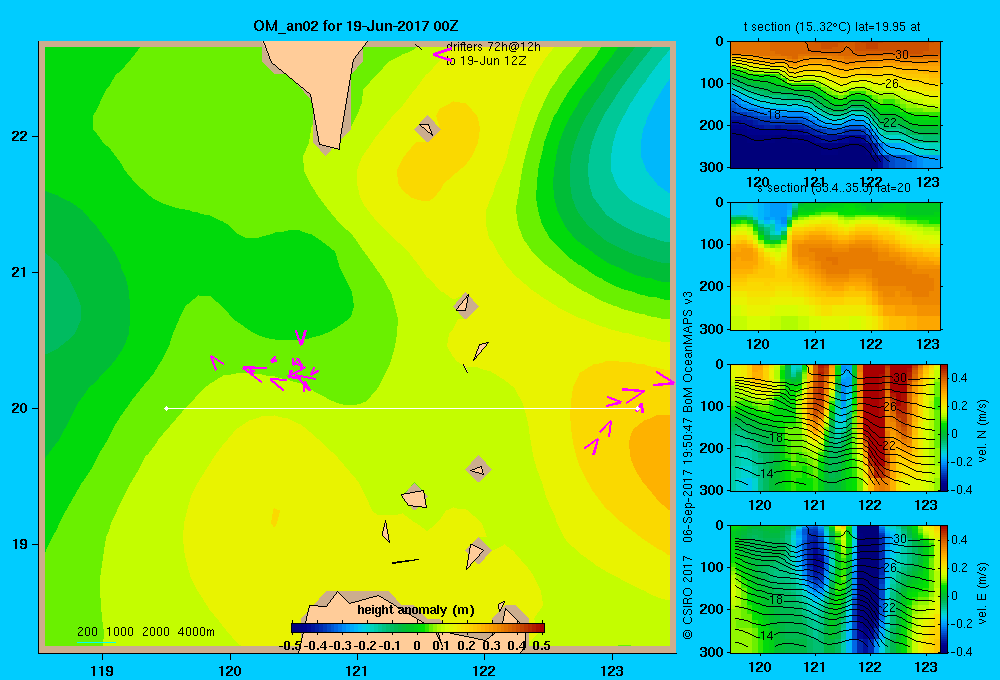Image resolution: width=1000 pixels, height=680 pixels.
Task: Click the "200 1000 2000 4000m" depth legend
Action: (x=145, y=632)
